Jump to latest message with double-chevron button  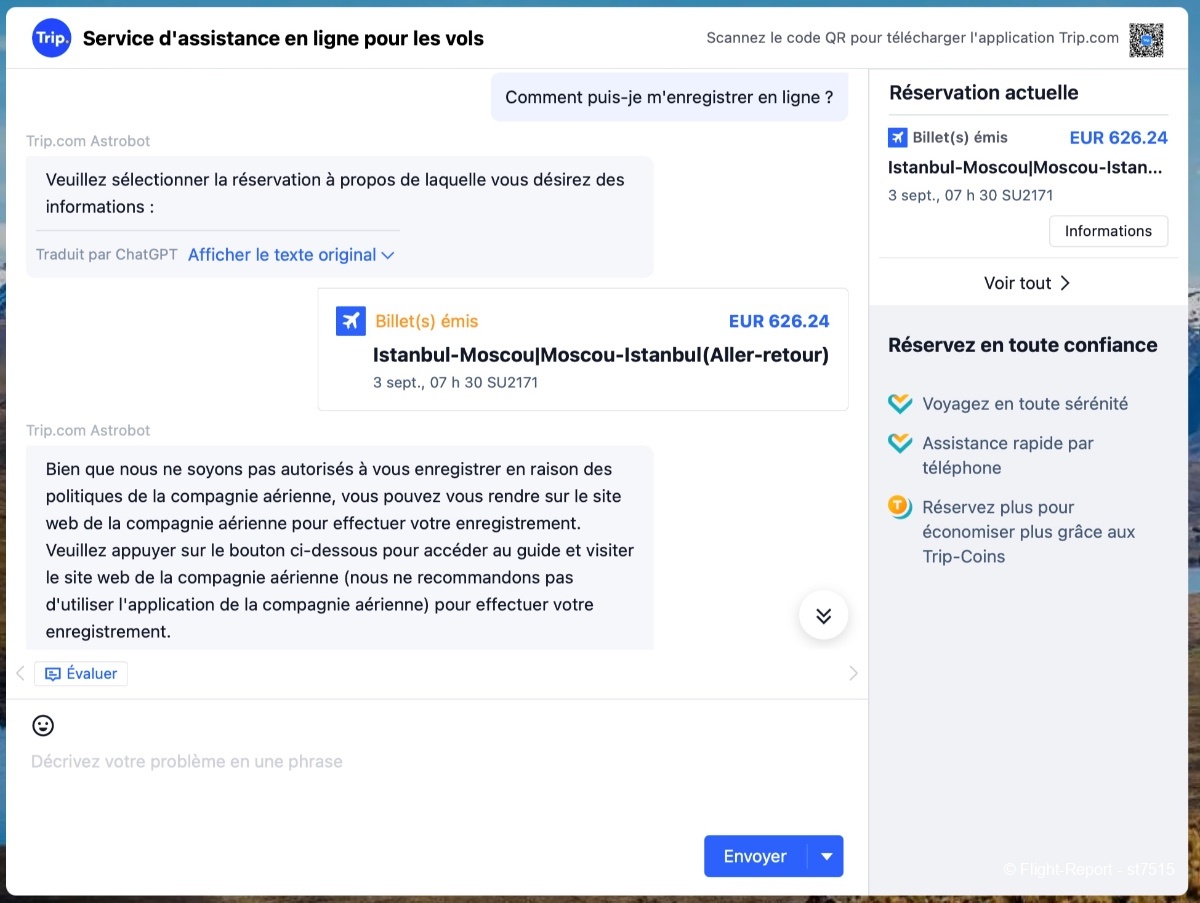(x=824, y=616)
